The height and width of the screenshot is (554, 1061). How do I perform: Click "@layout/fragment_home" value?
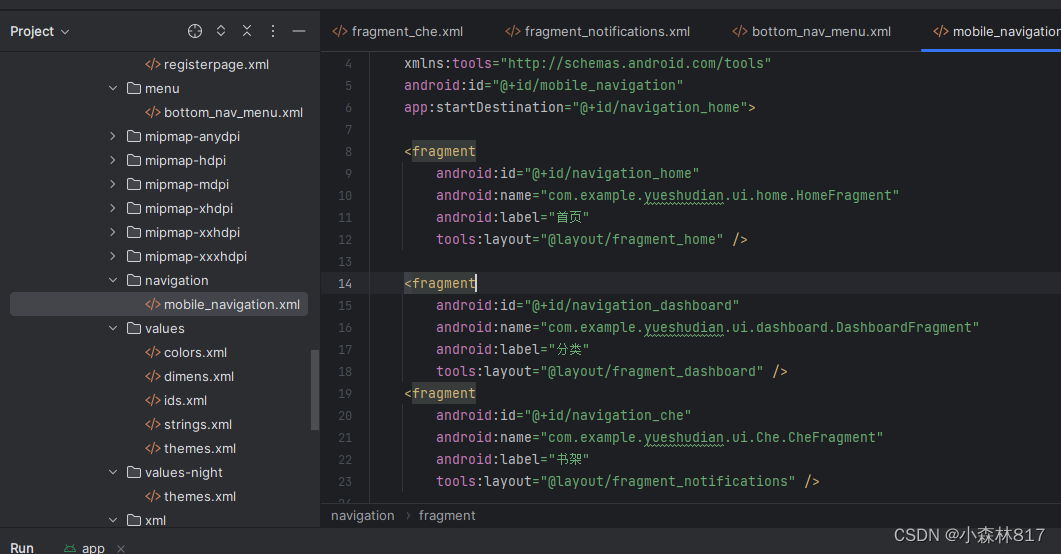pos(631,239)
